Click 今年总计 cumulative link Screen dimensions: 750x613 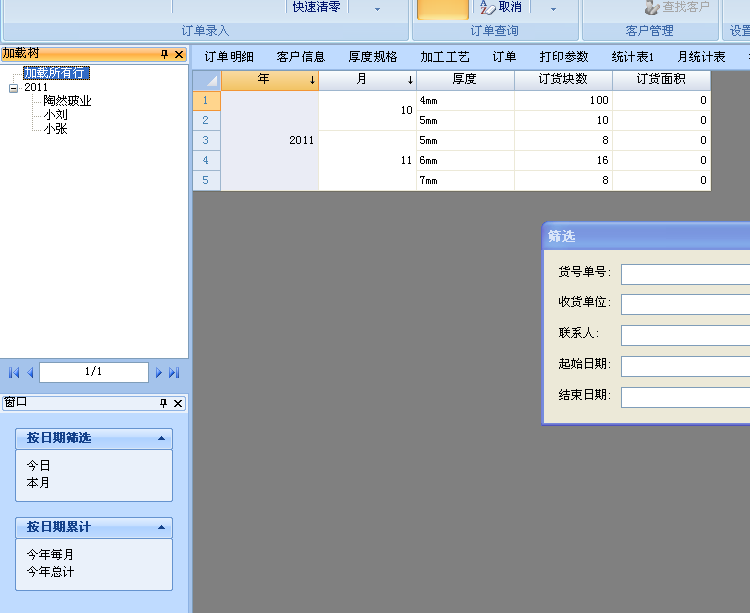click(x=50, y=572)
